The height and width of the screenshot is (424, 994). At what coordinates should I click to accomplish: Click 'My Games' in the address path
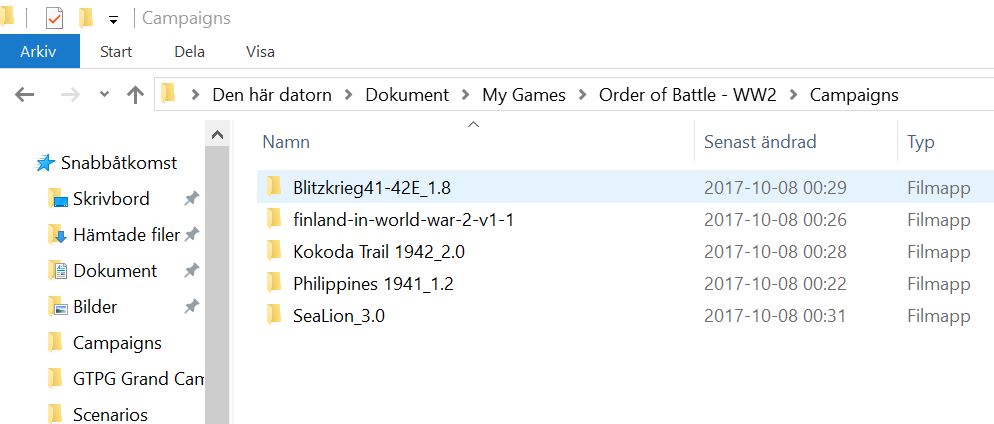524,95
